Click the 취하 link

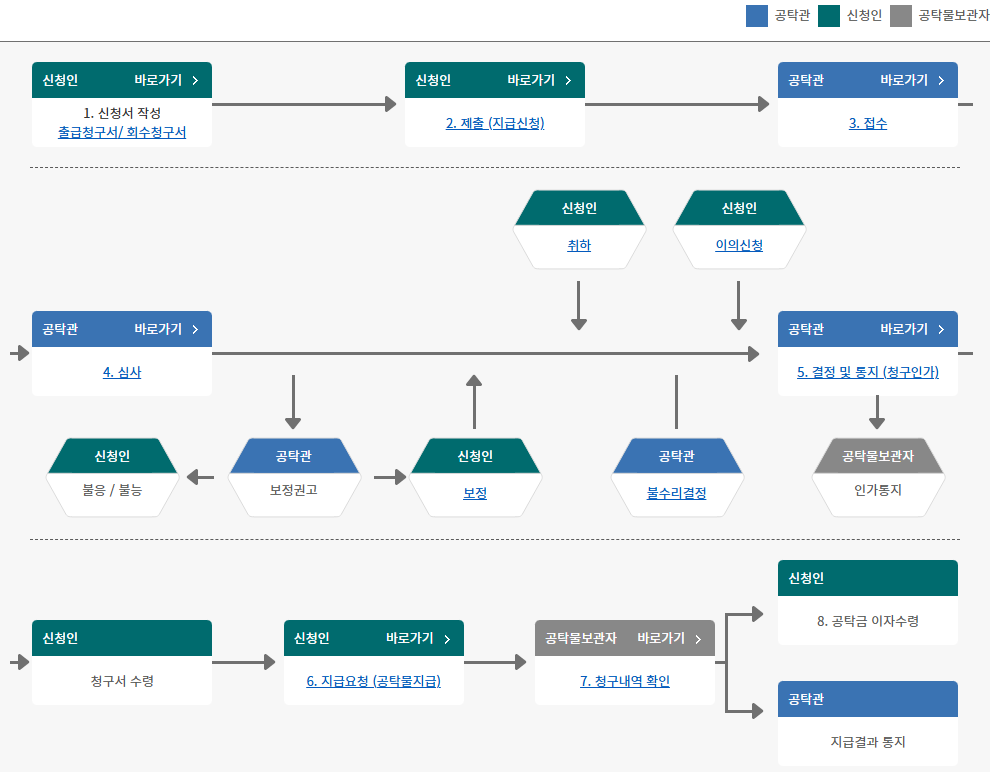579,245
